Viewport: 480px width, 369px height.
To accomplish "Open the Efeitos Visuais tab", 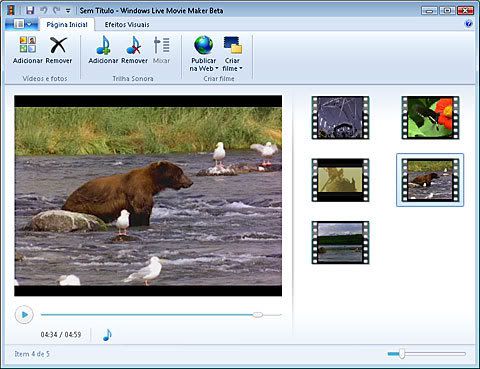I will point(127,25).
